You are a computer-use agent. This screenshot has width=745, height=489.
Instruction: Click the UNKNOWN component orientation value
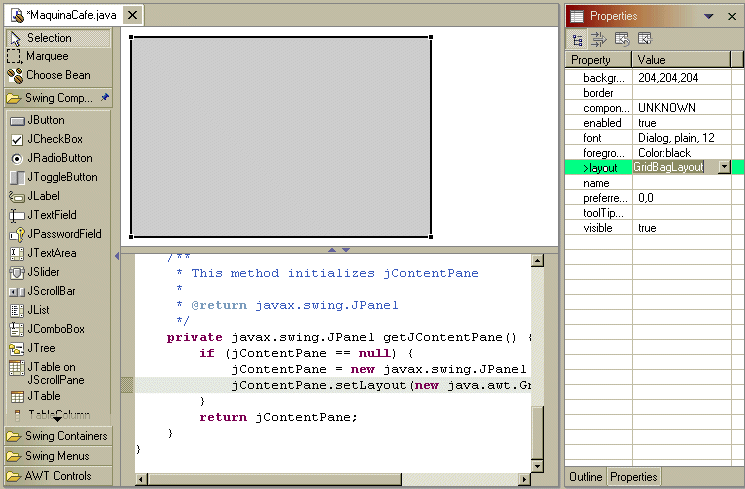[667, 108]
